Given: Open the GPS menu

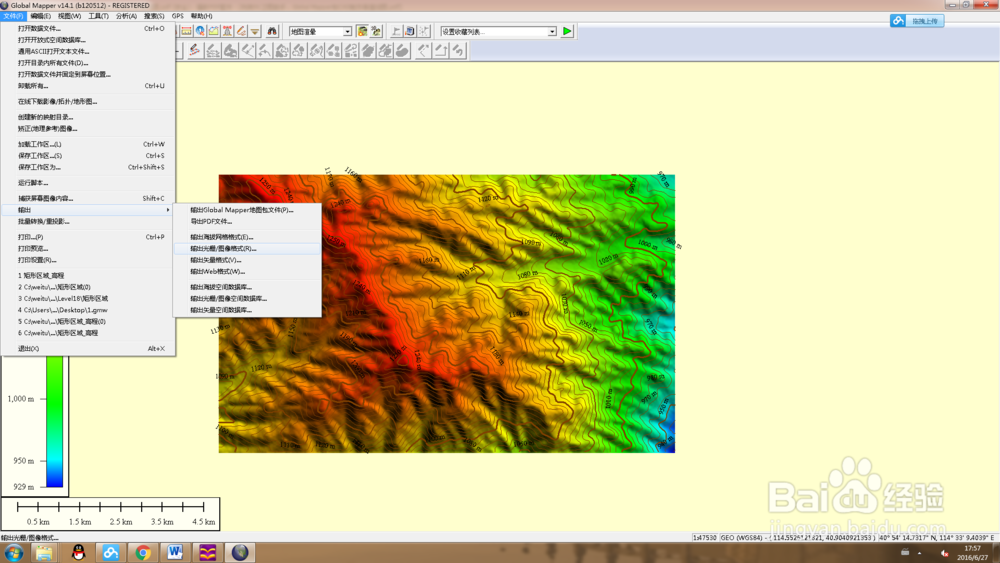Looking at the screenshot, I should (177, 16).
